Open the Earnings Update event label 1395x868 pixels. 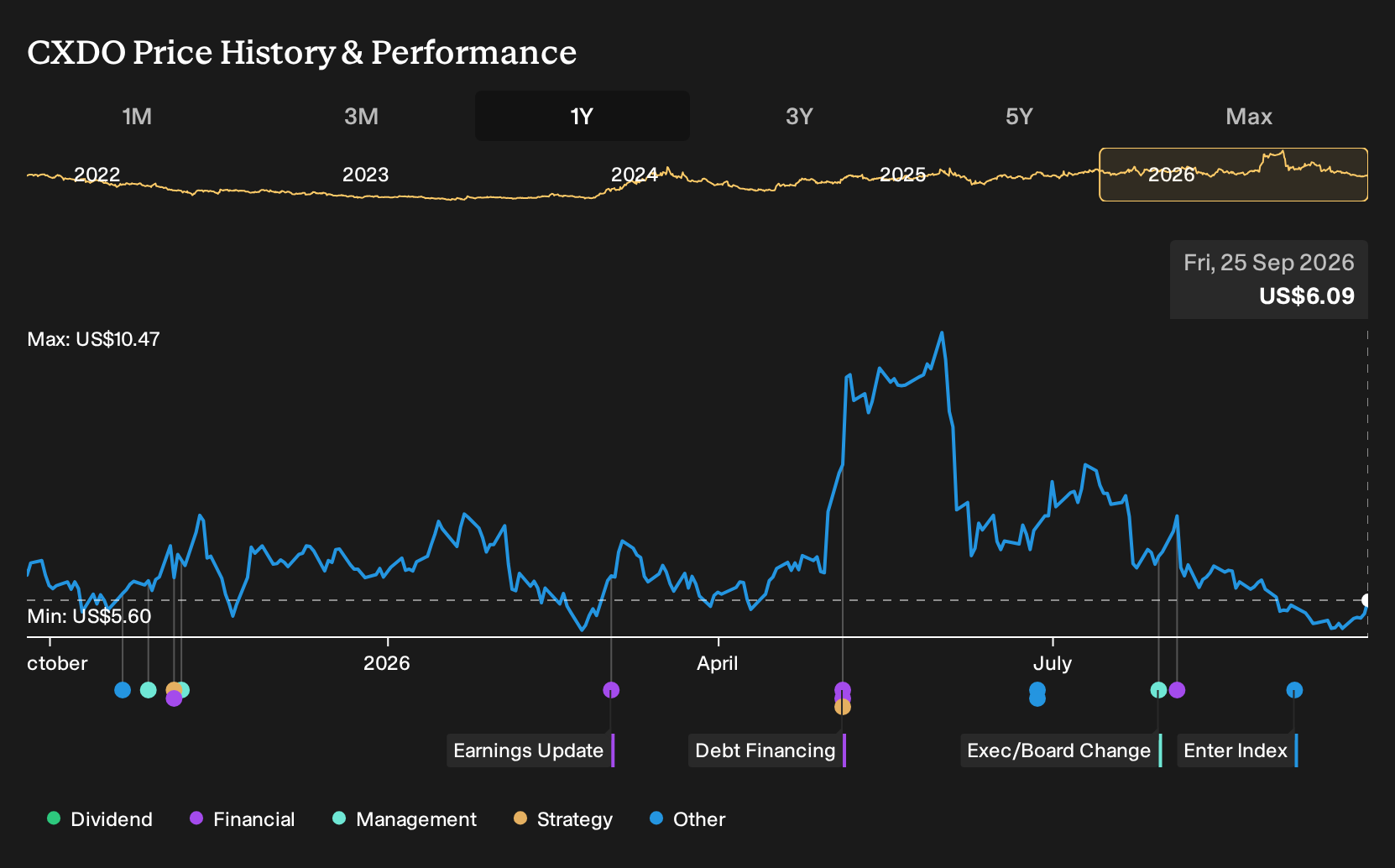[530, 750]
